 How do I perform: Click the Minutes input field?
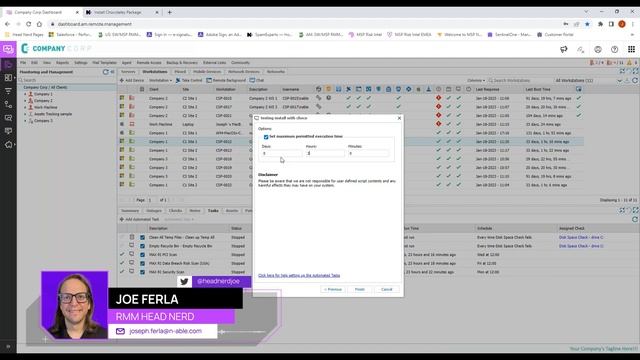pos(369,153)
